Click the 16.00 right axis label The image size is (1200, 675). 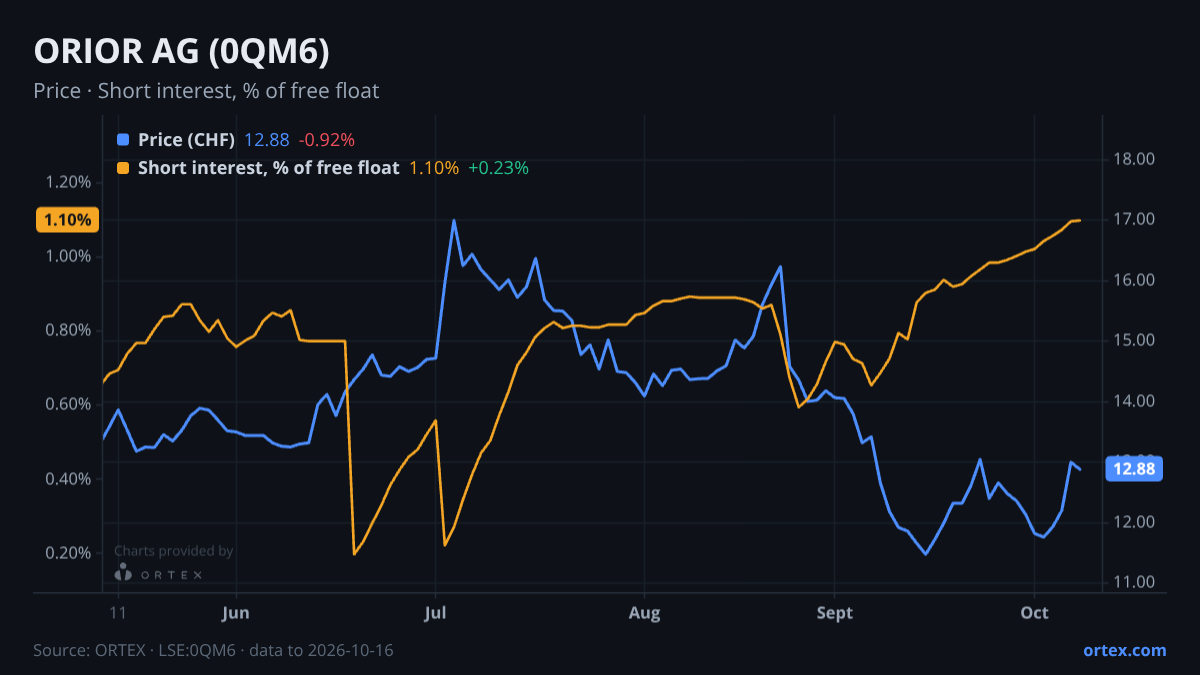1133,280
